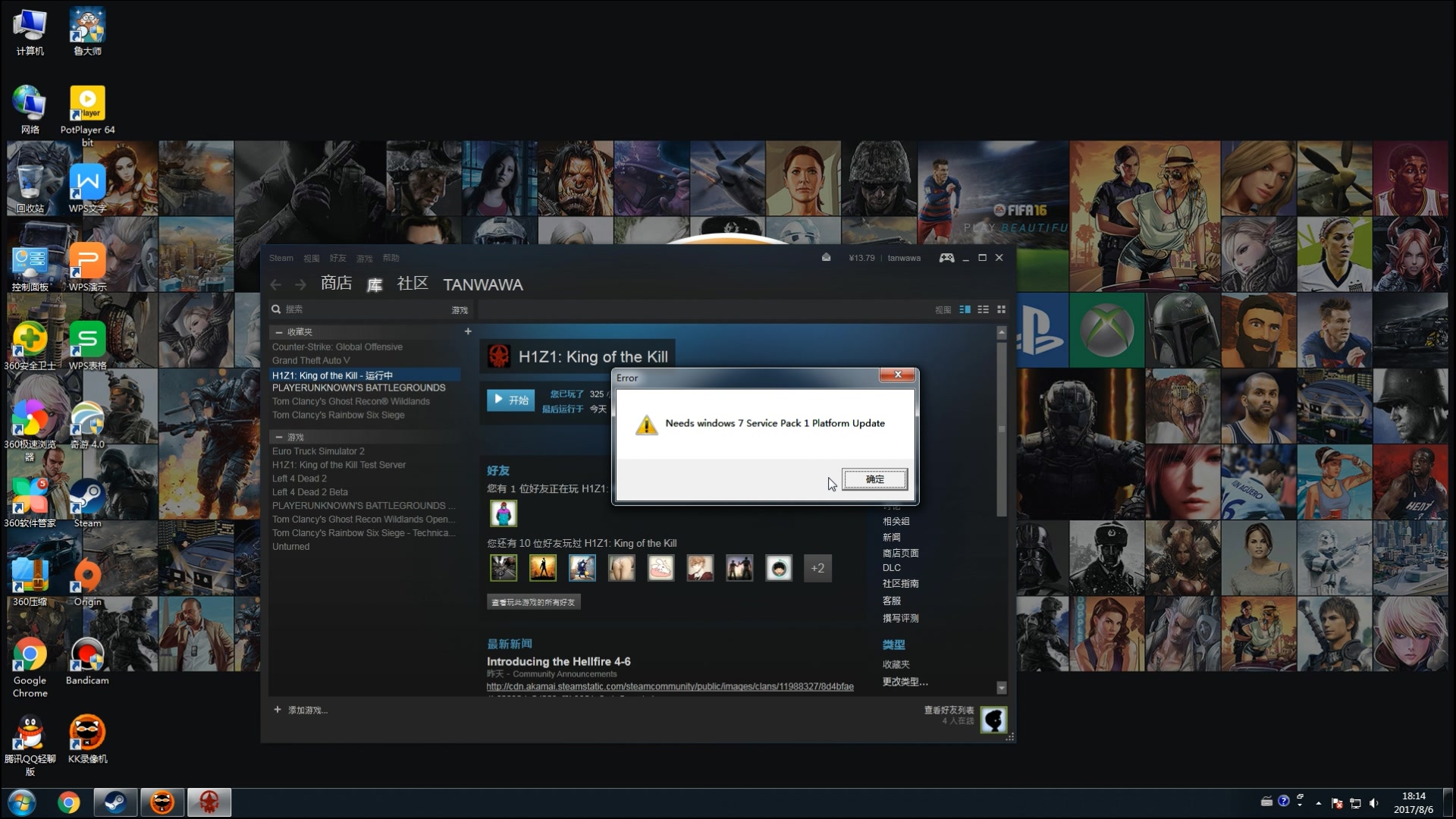Open the 游戏 library filter dropdown
Screen dimensions: 1456x819
[460, 310]
